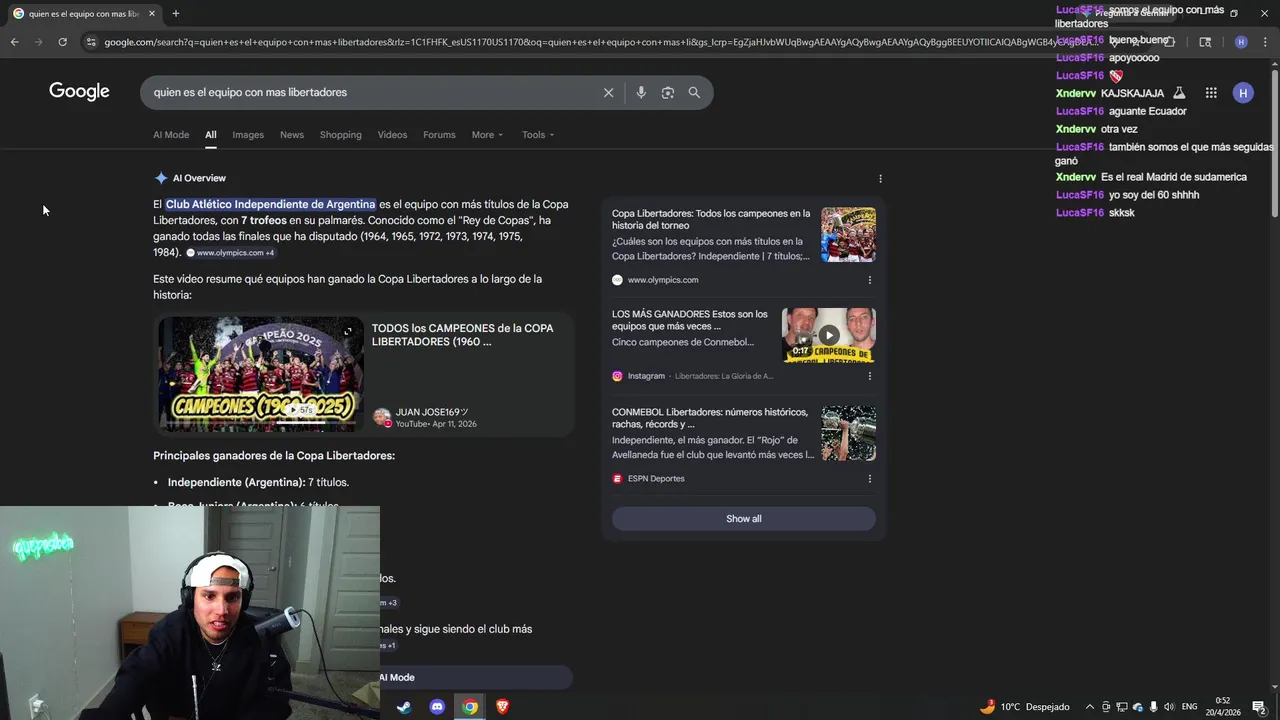
Task: Open Google Lens image search icon
Action: [667, 92]
